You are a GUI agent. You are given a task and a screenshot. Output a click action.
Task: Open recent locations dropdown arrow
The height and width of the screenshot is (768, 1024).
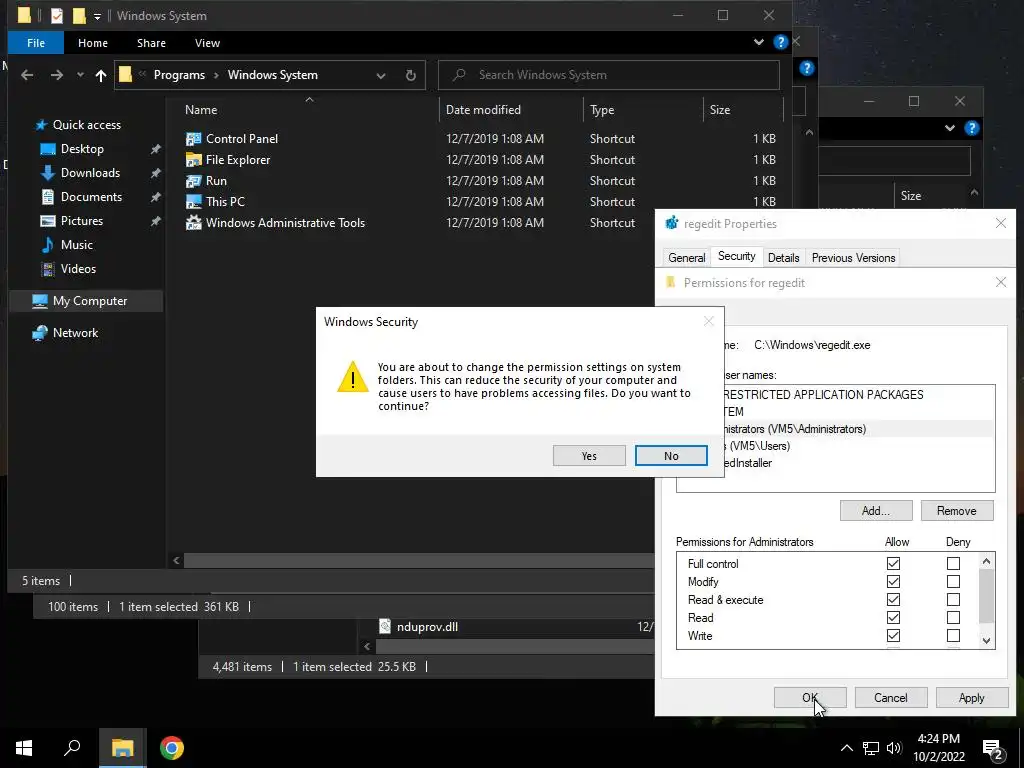click(80, 75)
